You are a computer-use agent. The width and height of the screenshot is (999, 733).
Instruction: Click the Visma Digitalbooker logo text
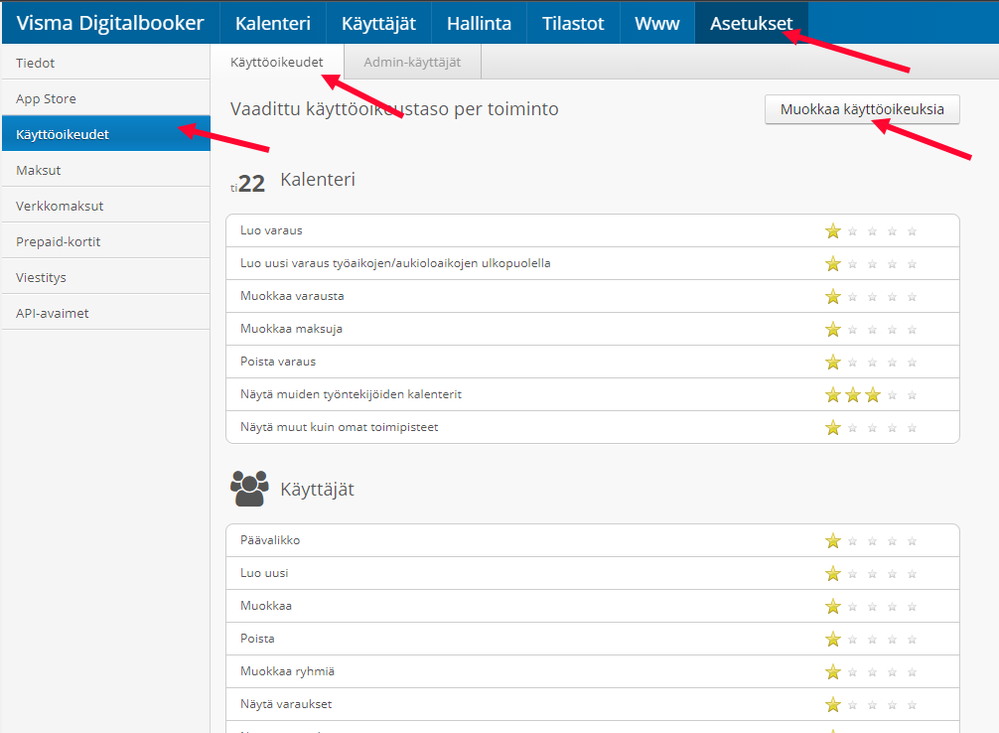[x=110, y=23]
